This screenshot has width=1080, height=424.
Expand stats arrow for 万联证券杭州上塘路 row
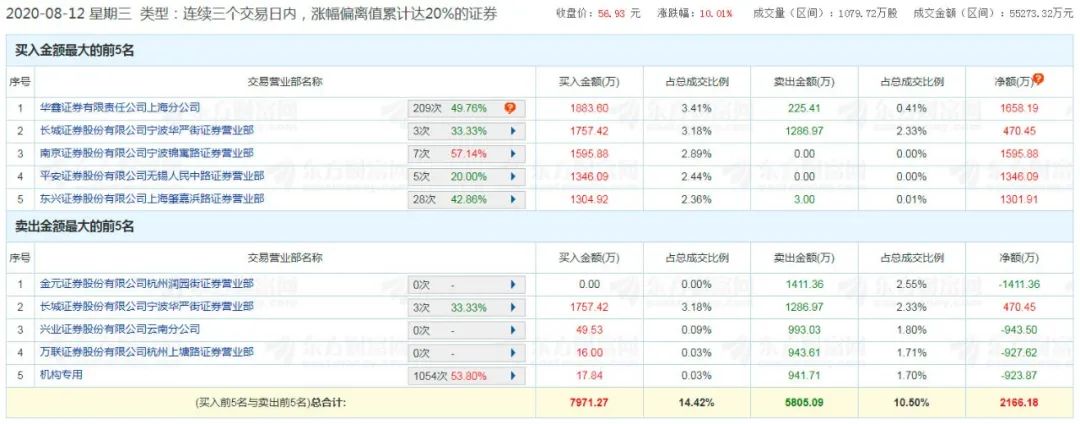[x=512, y=353]
